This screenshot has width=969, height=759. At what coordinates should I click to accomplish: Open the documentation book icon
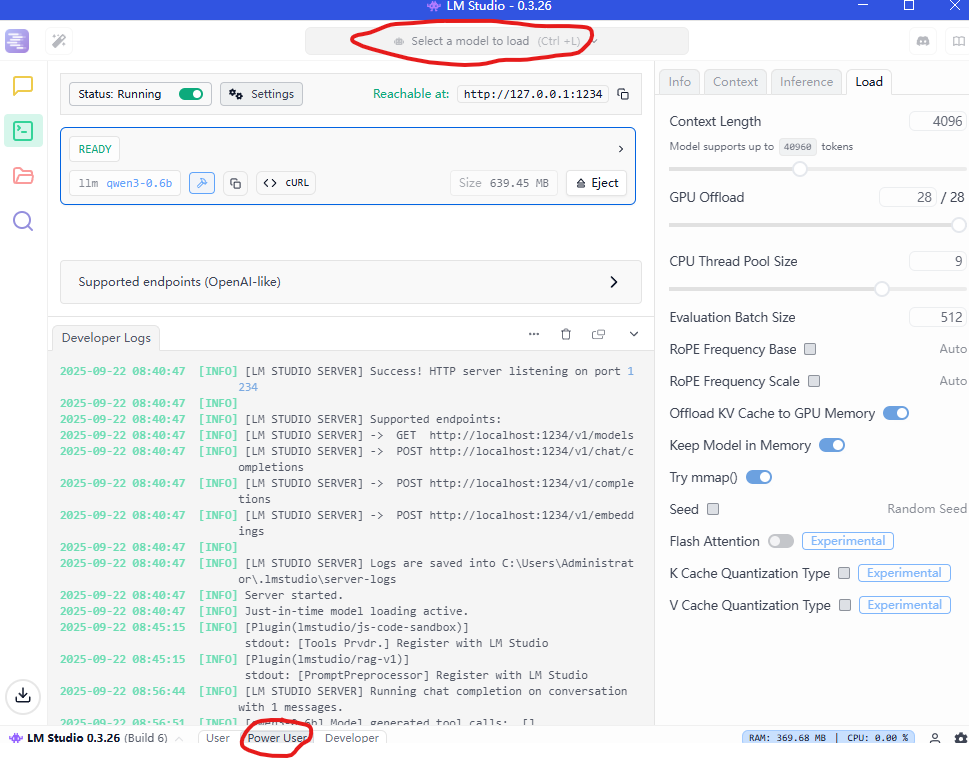tap(958, 41)
